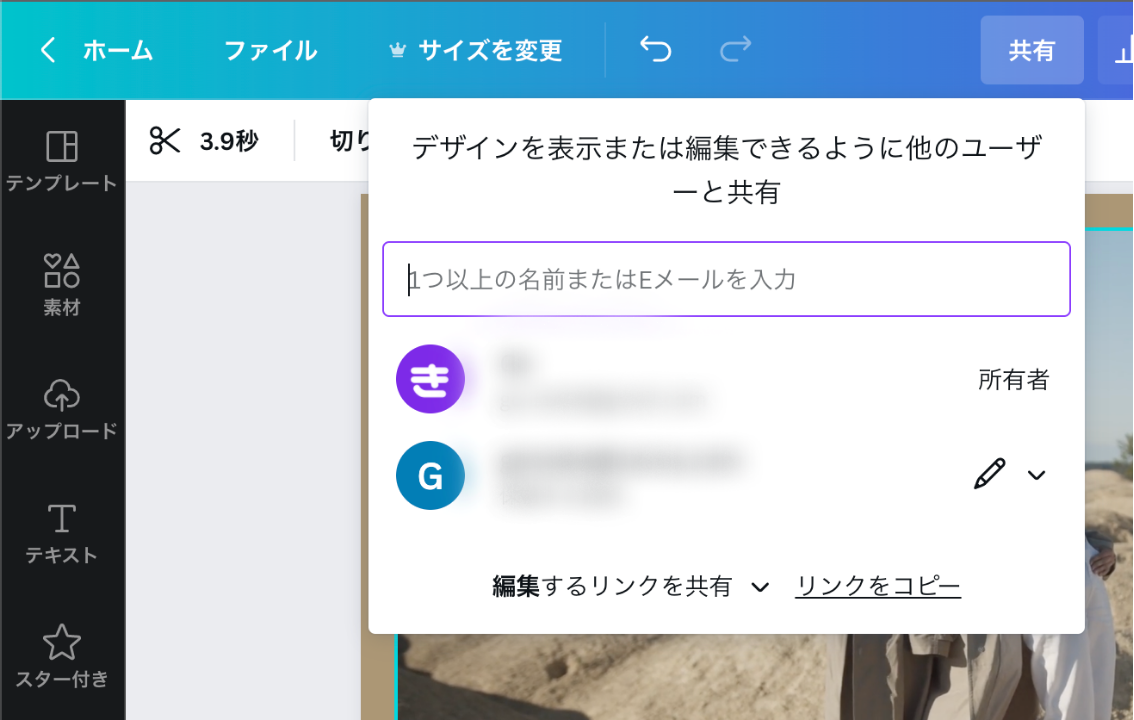Open the ファイル menu
Viewport: 1134px width, 720px height.
pos(270,50)
